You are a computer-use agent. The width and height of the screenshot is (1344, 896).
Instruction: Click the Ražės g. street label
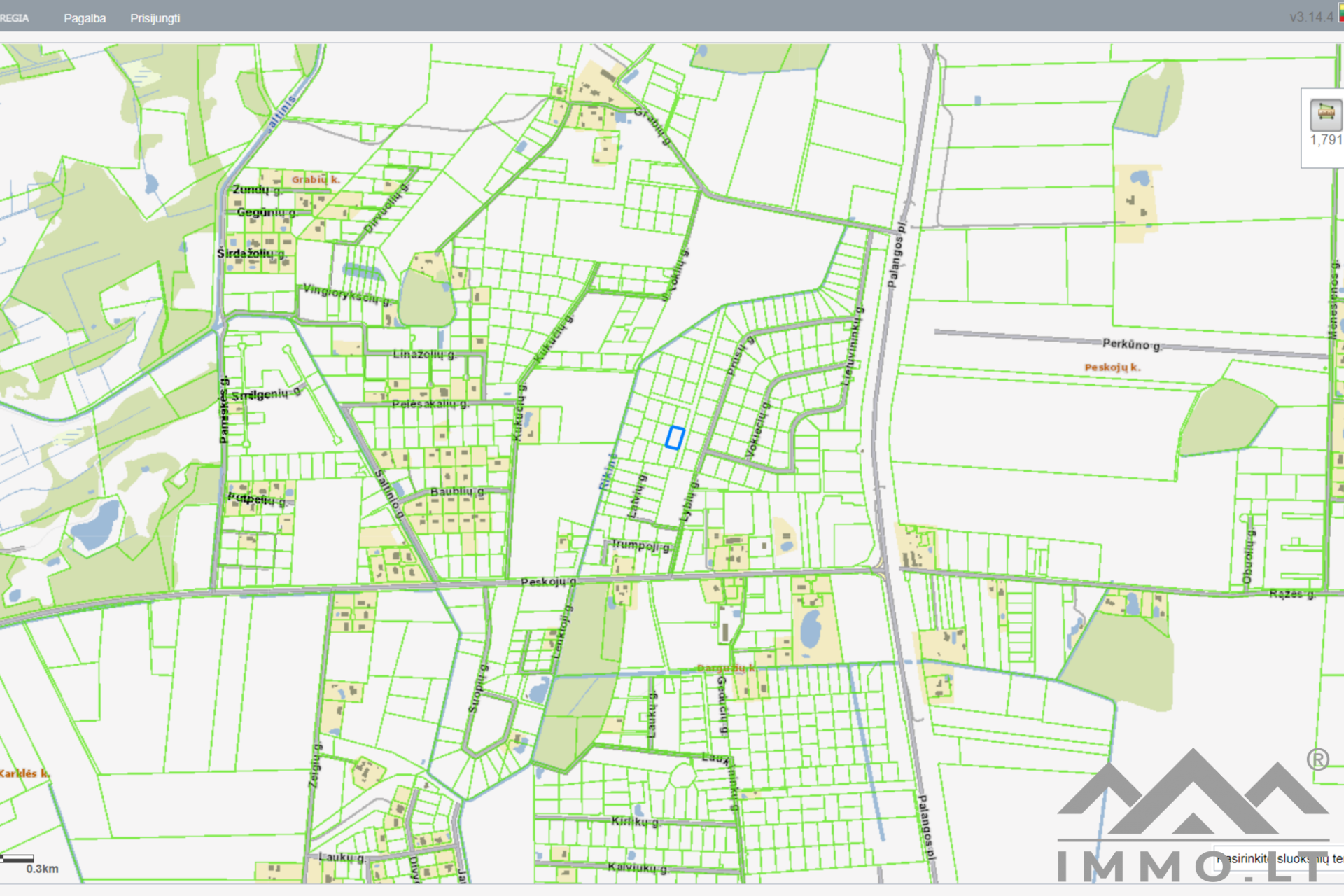[x=1292, y=594]
